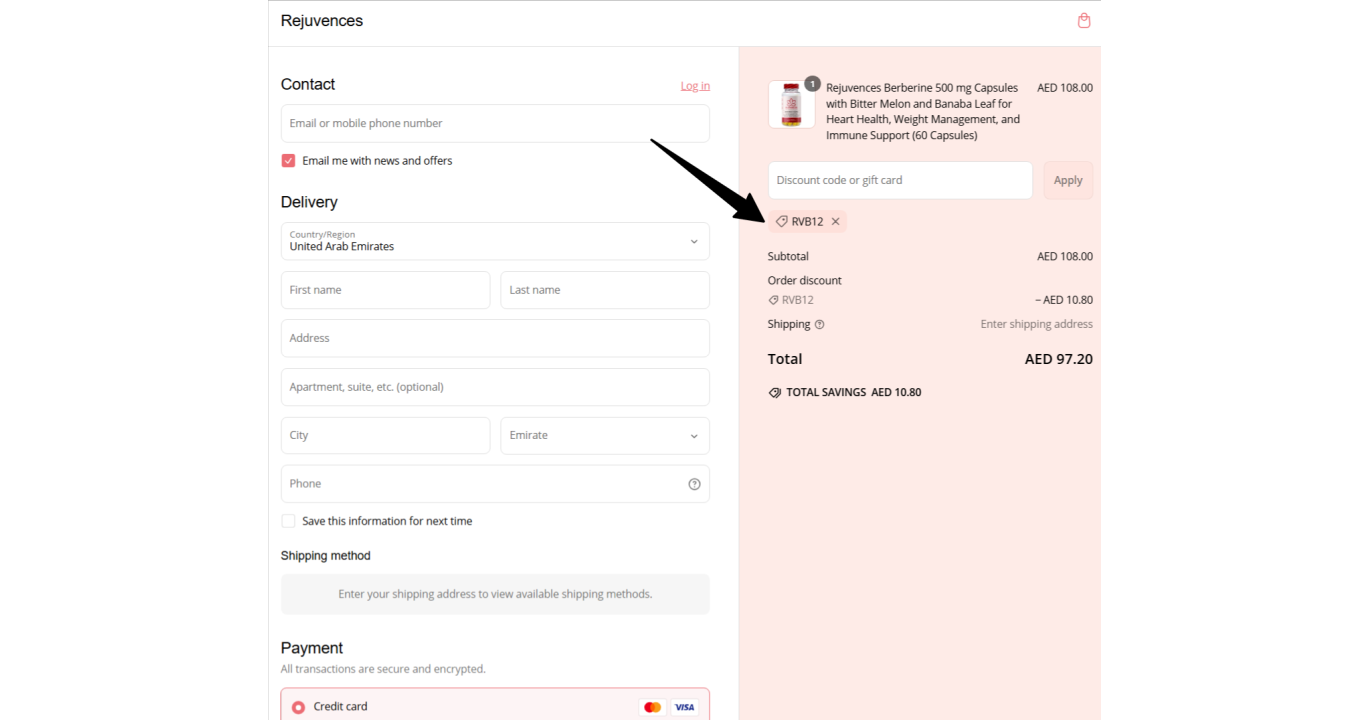Screen dimensions: 1368x720
Task: Click the Apply discount button
Action: (1068, 181)
